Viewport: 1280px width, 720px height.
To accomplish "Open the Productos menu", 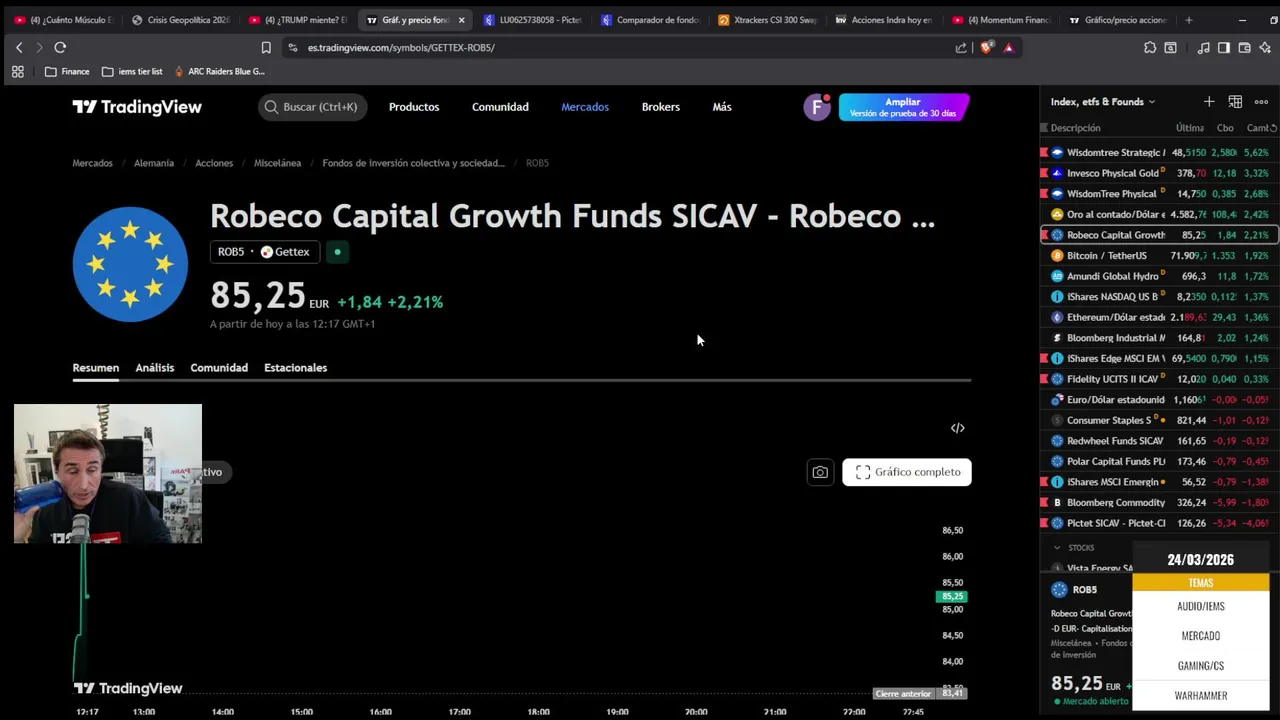I will (x=414, y=107).
